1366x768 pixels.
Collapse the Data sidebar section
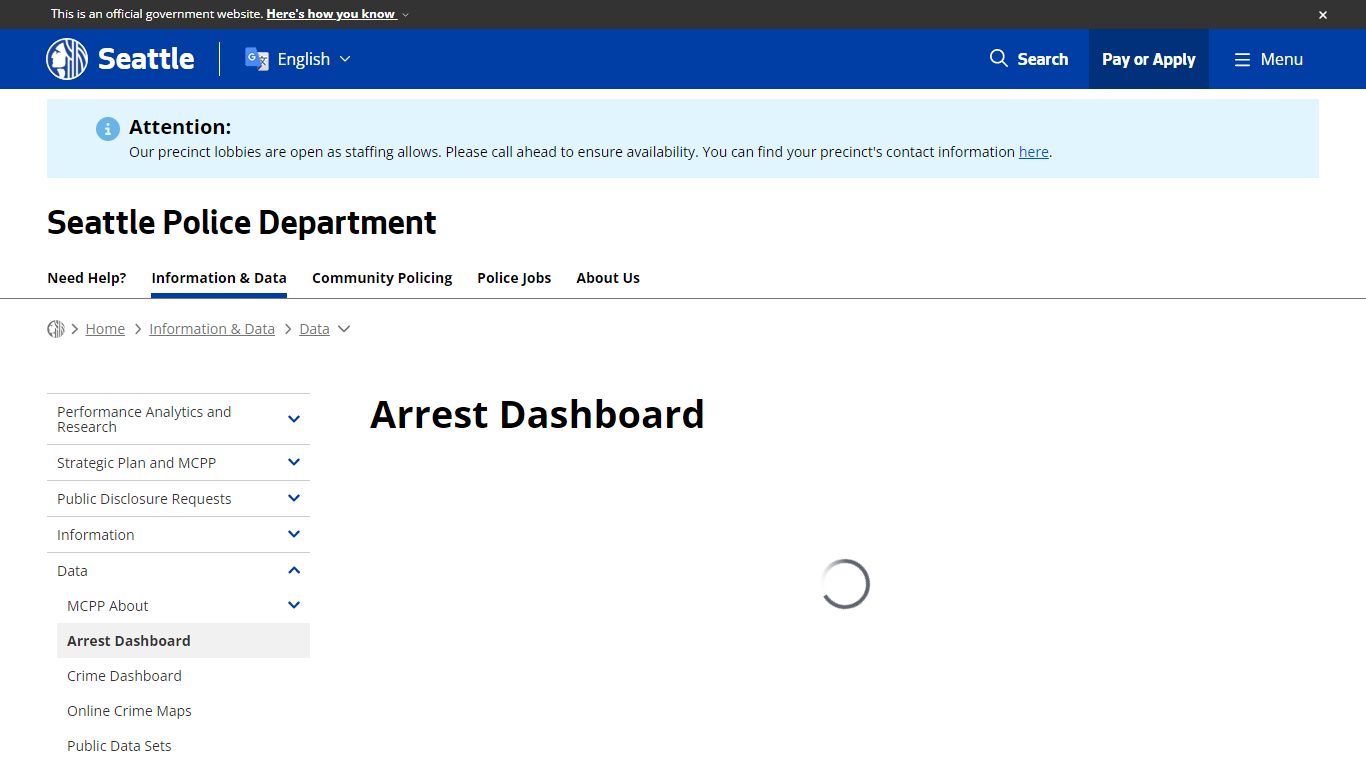tap(294, 570)
